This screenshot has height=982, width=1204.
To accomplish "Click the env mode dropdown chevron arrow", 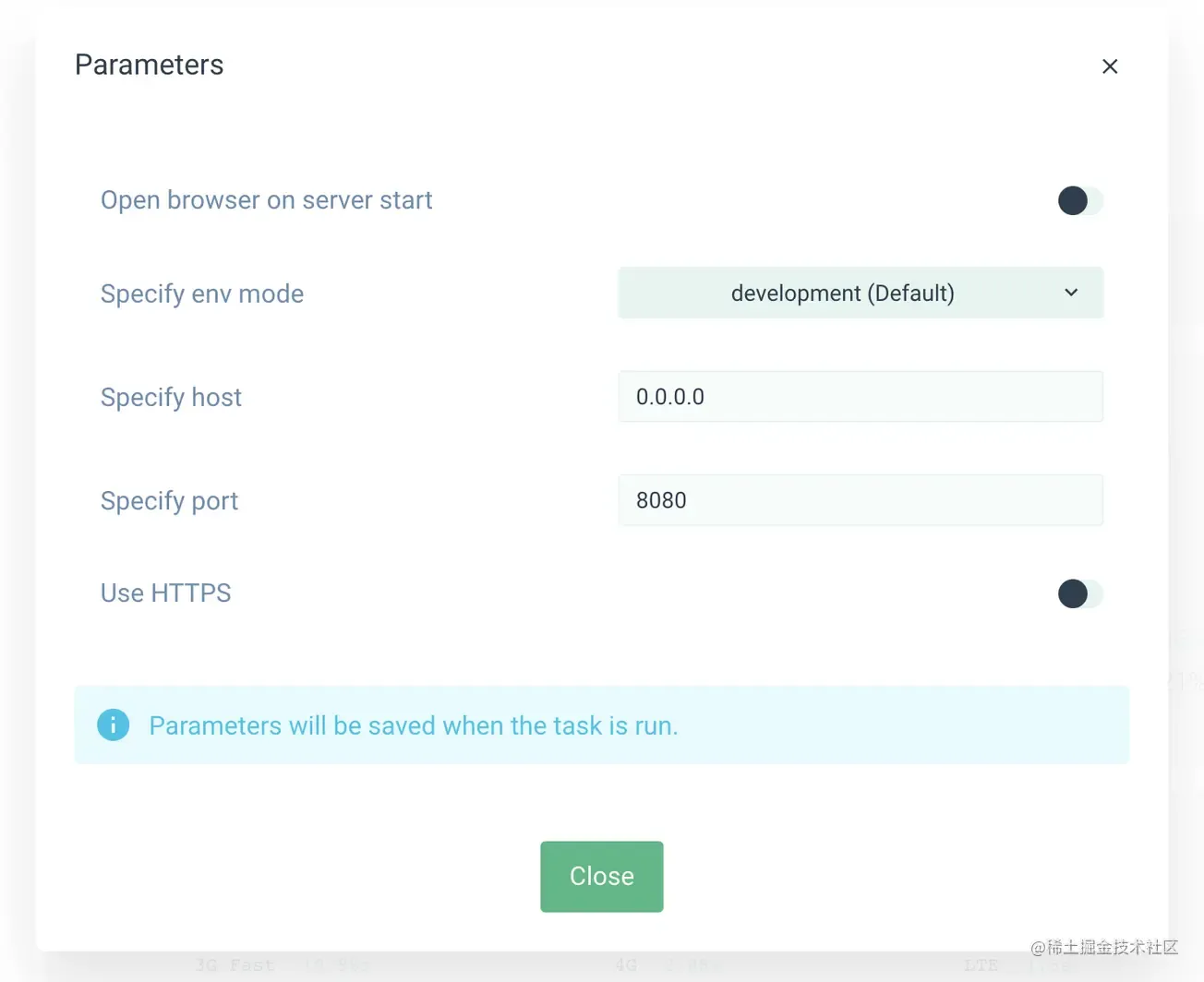I will 1071,293.
